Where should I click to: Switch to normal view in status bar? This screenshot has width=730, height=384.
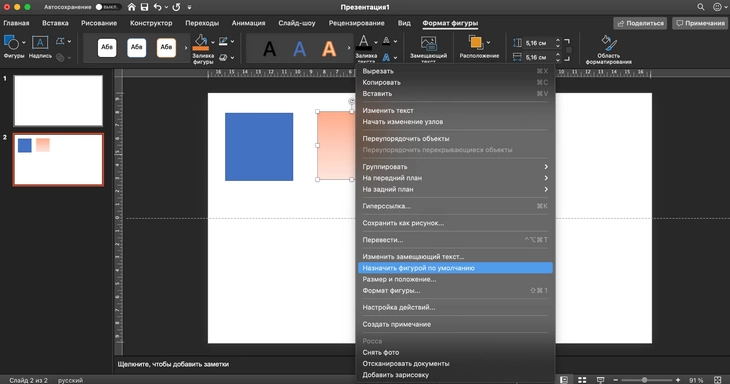564,380
